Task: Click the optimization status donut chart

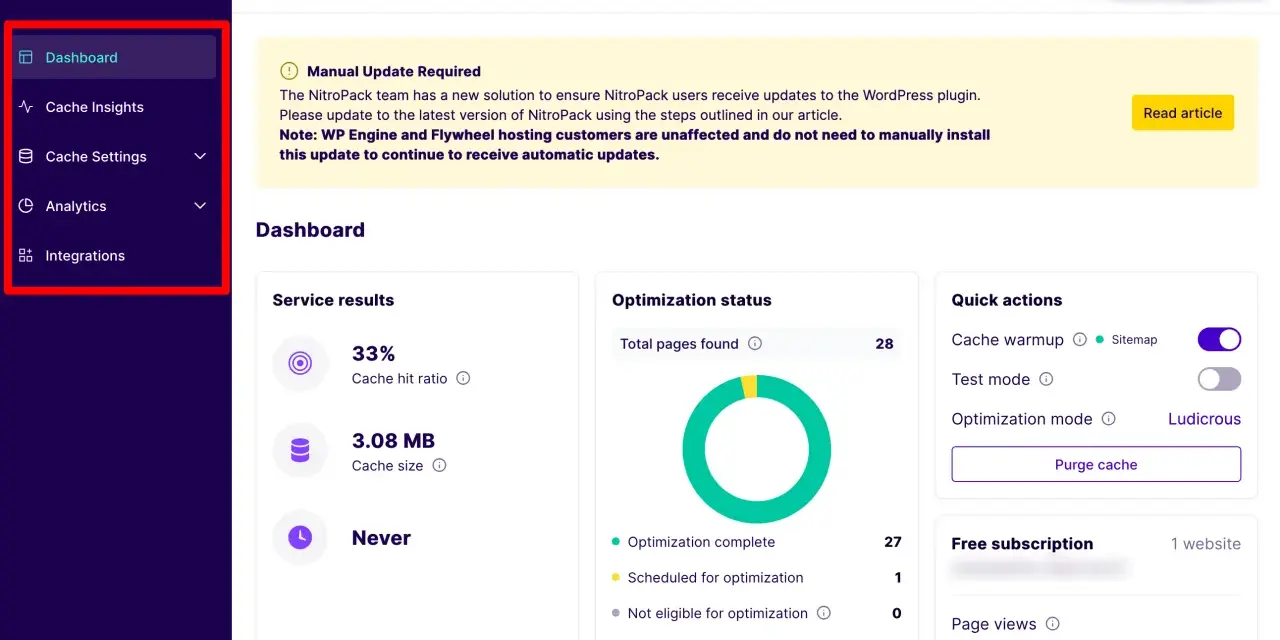Action: [x=757, y=449]
